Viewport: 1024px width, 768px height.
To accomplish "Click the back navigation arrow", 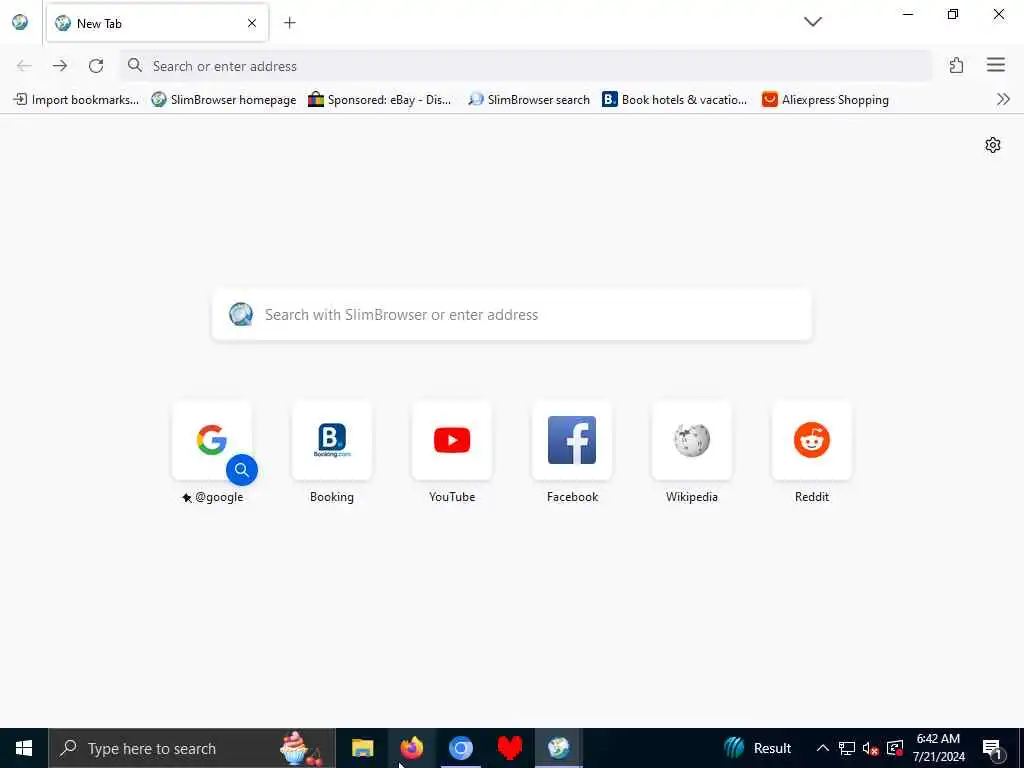I will click(24, 66).
